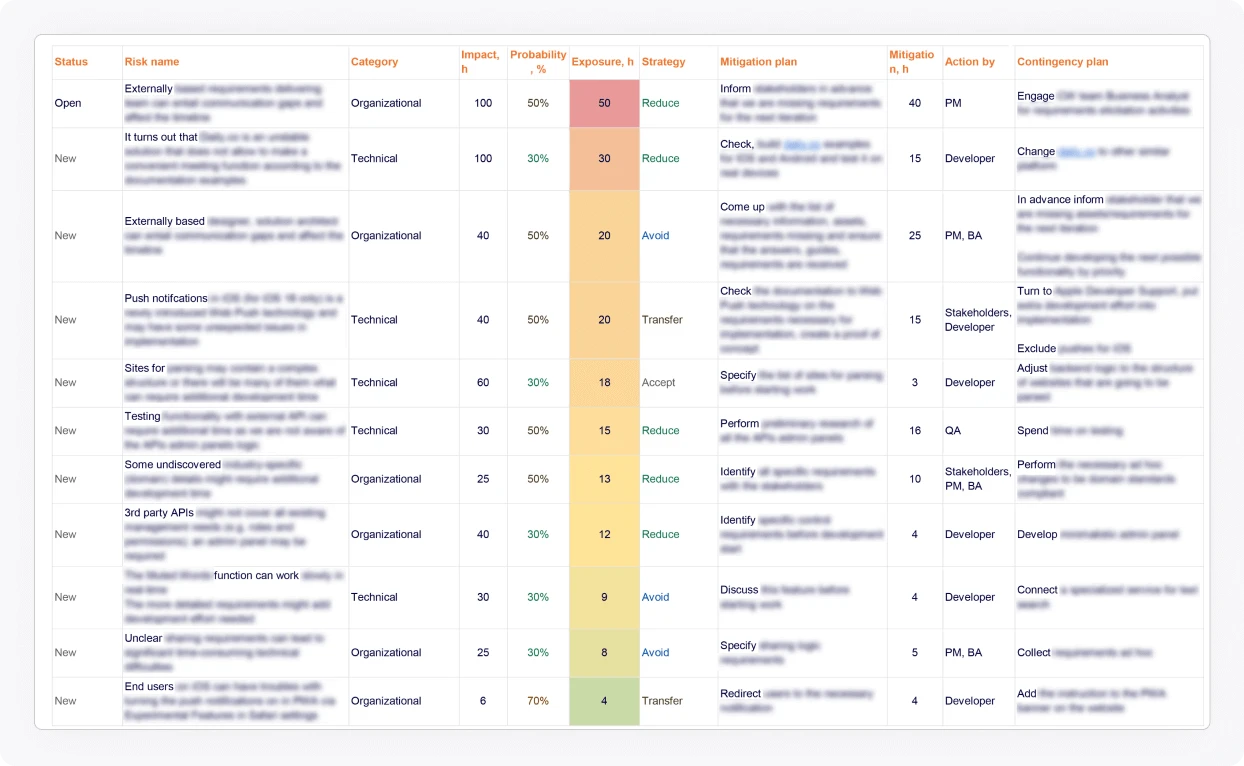Click the Action by column header
The height and width of the screenshot is (766, 1244).
[x=969, y=62]
